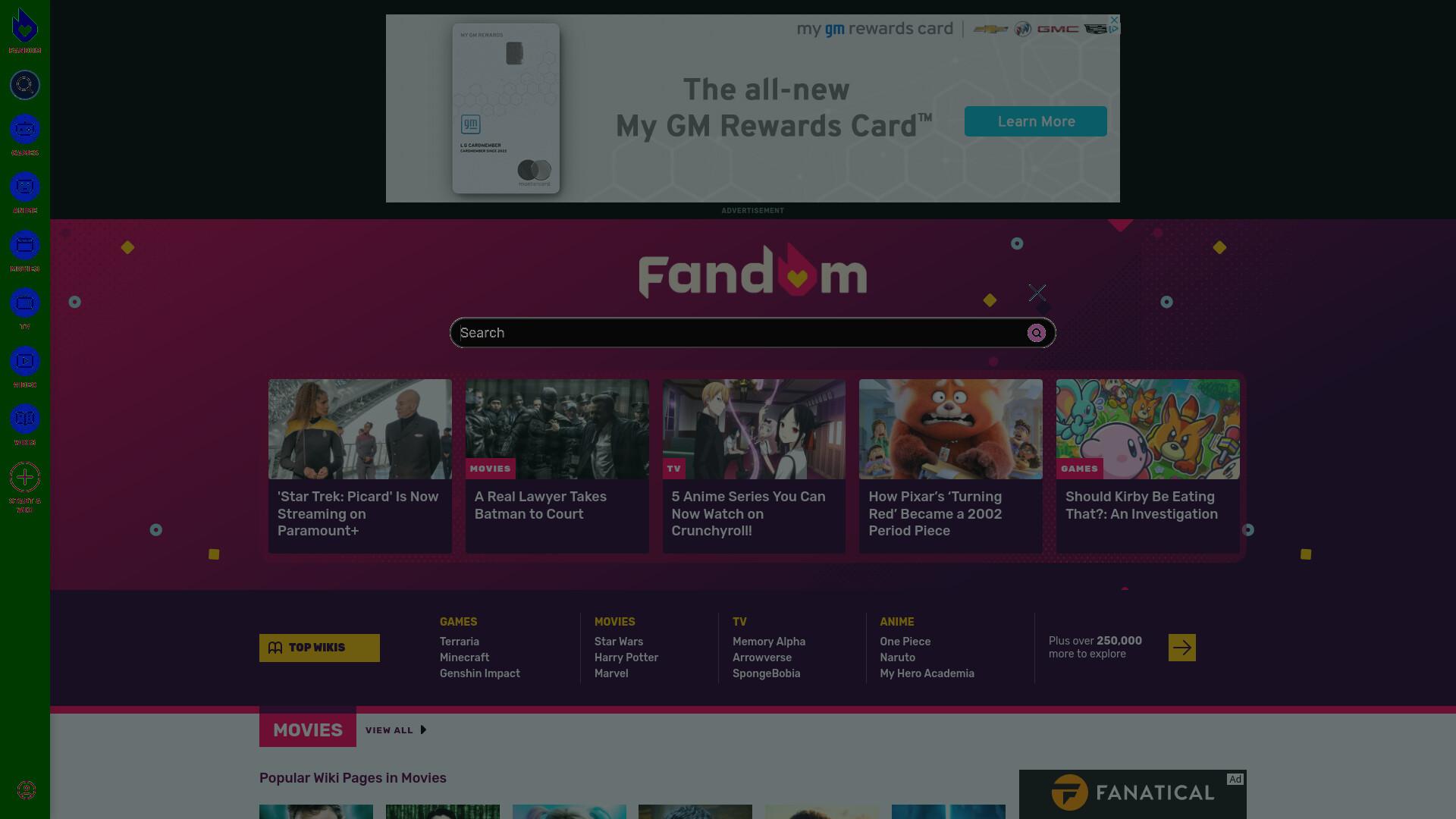Open the Fandom home logo in sidebar
1456x819 pixels.
tap(25, 30)
